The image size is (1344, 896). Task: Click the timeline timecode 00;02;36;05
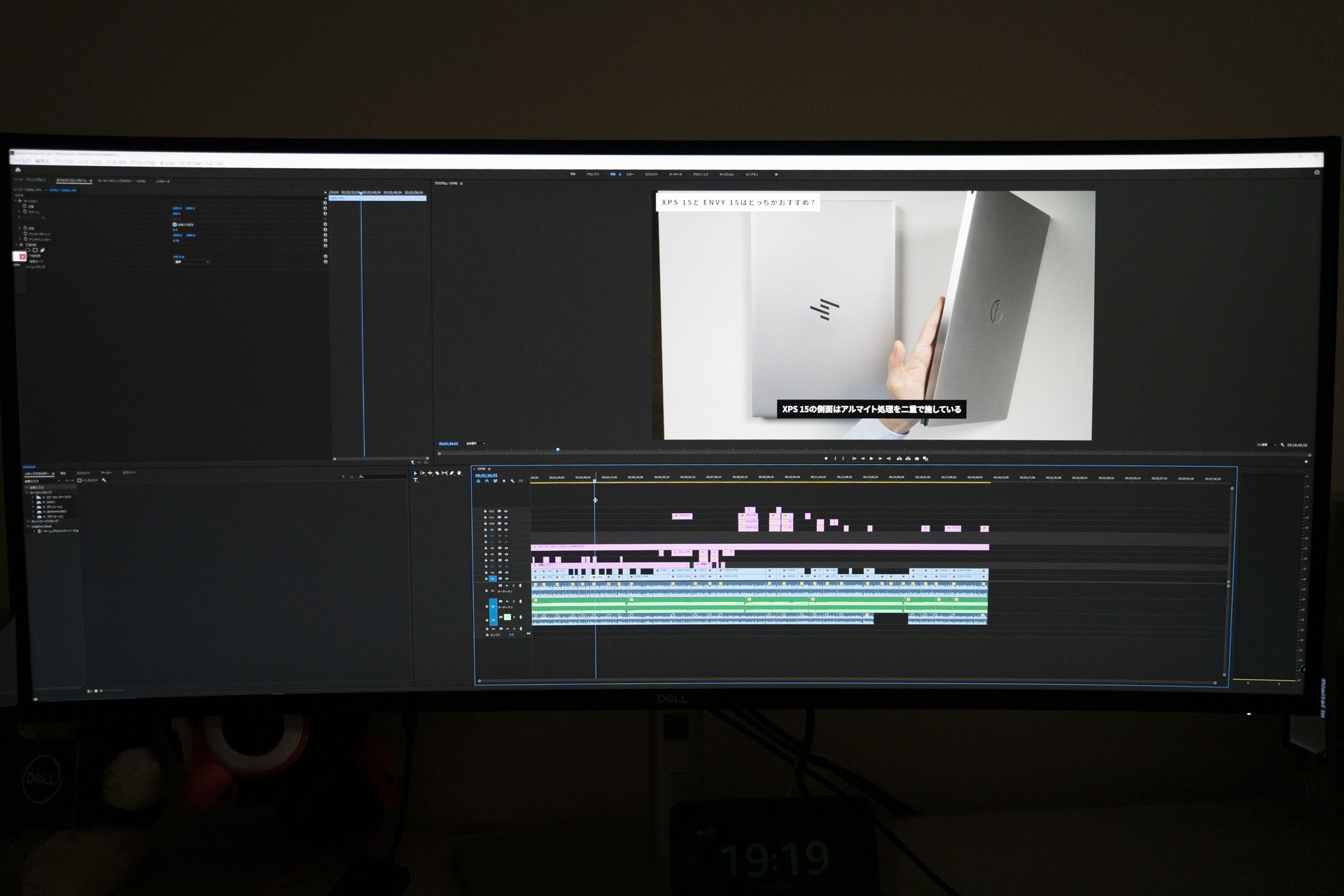pyautogui.click(x=486, y=475)
